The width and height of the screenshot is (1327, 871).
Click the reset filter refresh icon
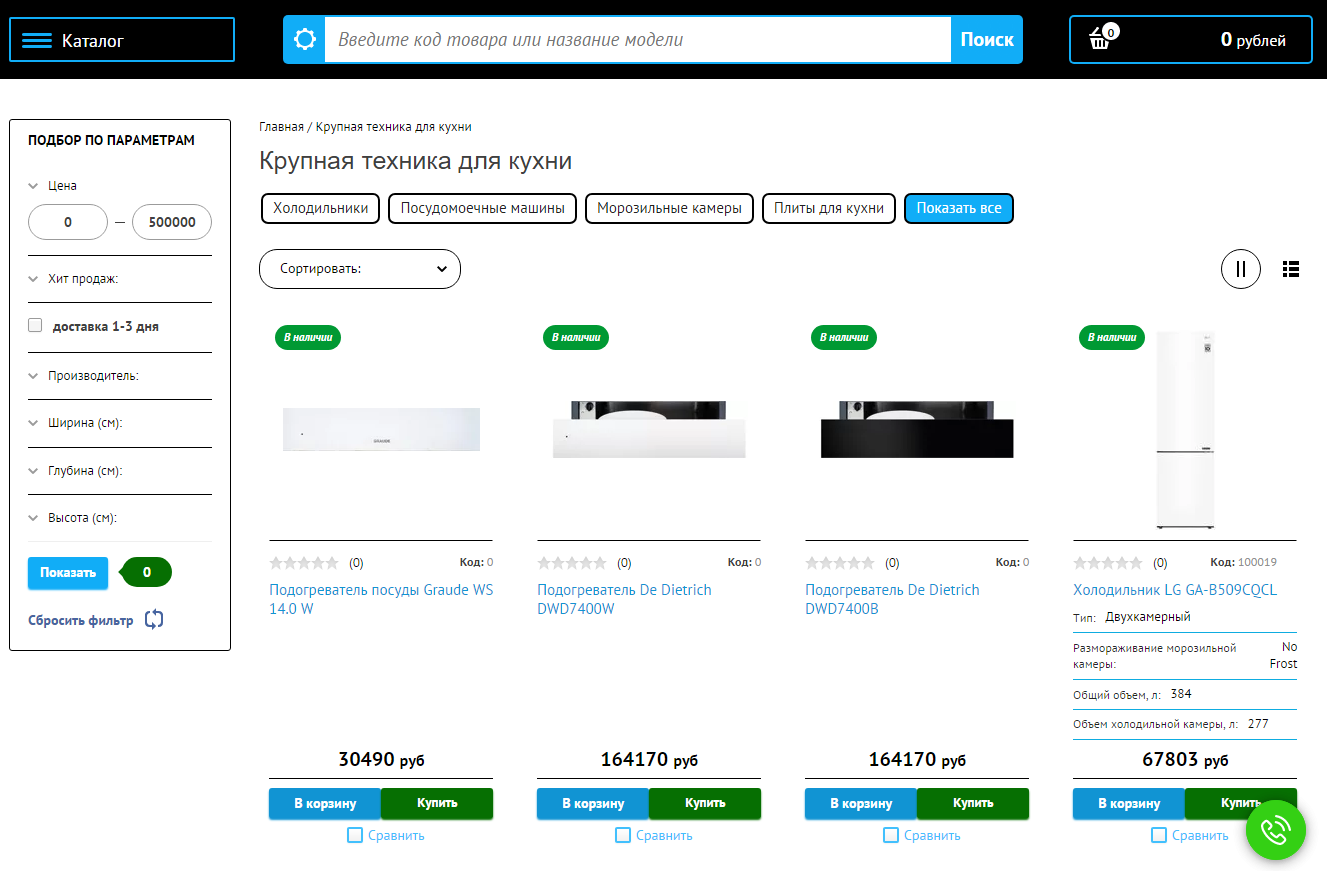[154, 620]
